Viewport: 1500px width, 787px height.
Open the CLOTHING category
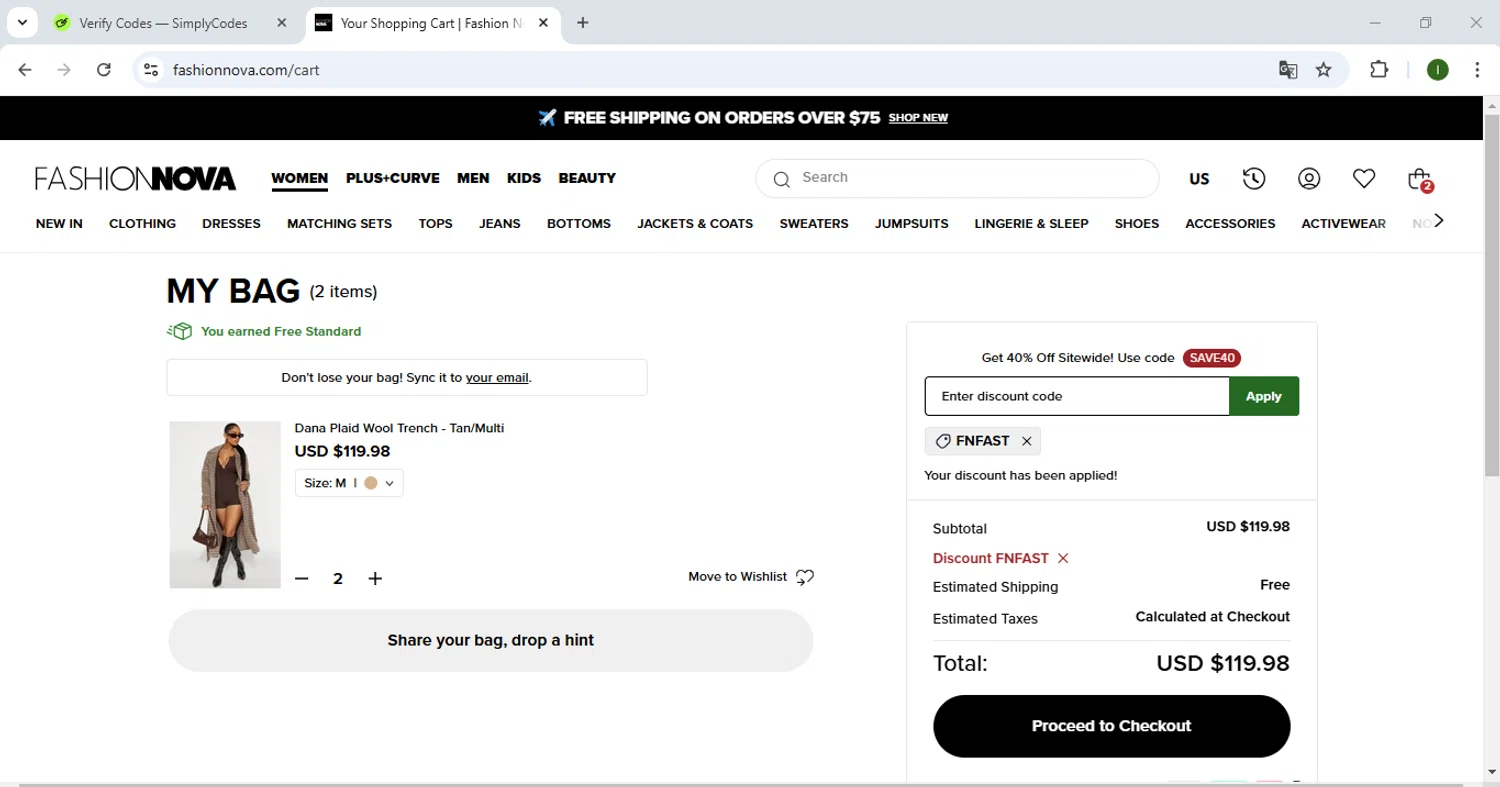coord(142,224)
